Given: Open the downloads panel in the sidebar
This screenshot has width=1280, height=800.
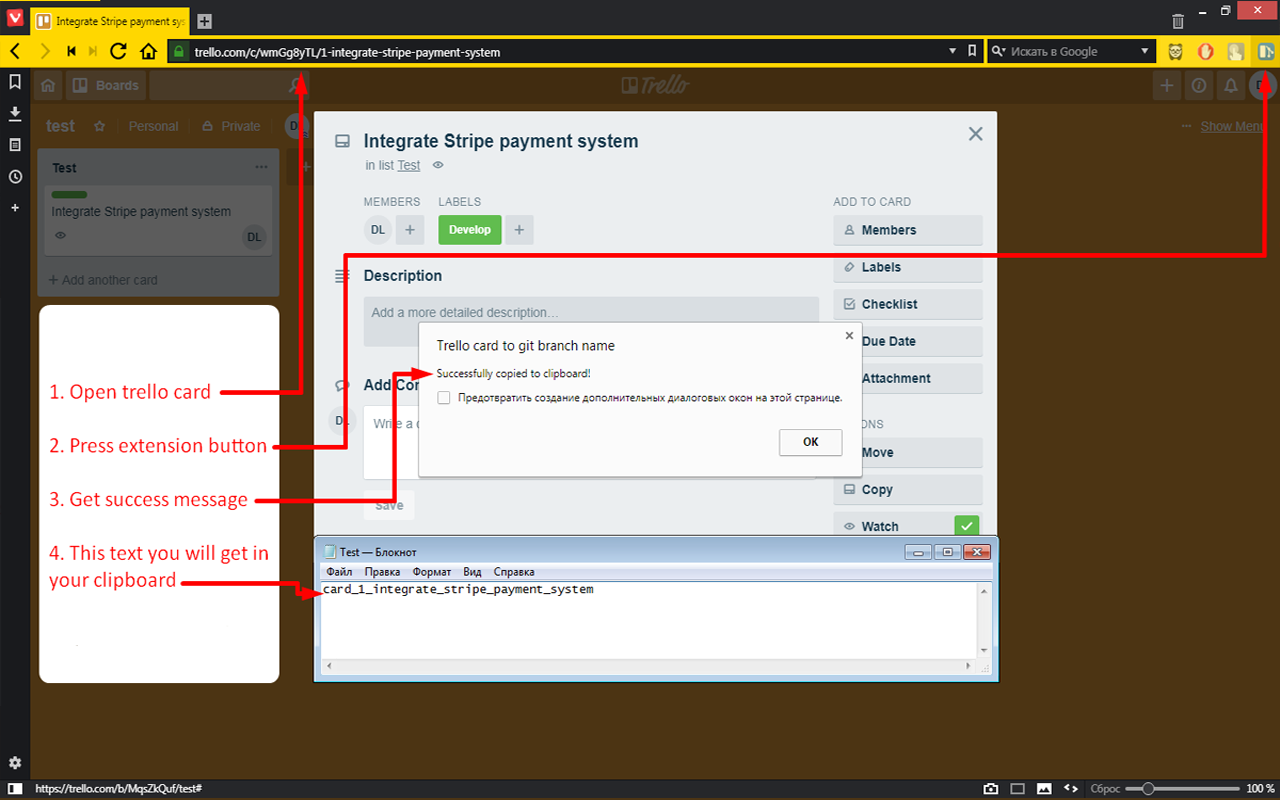Looking at the screenshot, I should tap(14, 113).
